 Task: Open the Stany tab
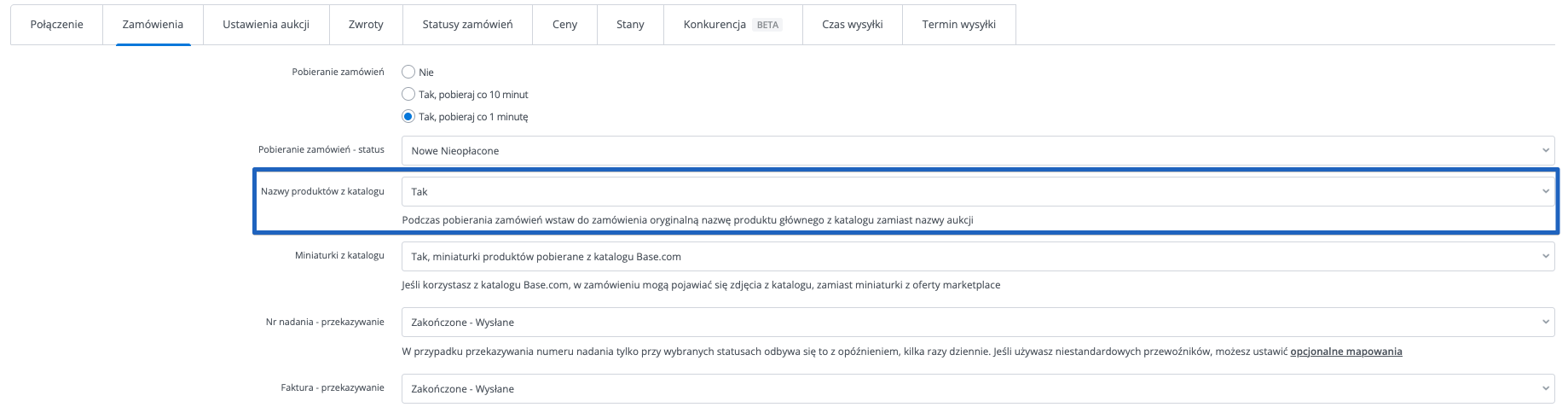pyautogui.click(x=630, y=25)
